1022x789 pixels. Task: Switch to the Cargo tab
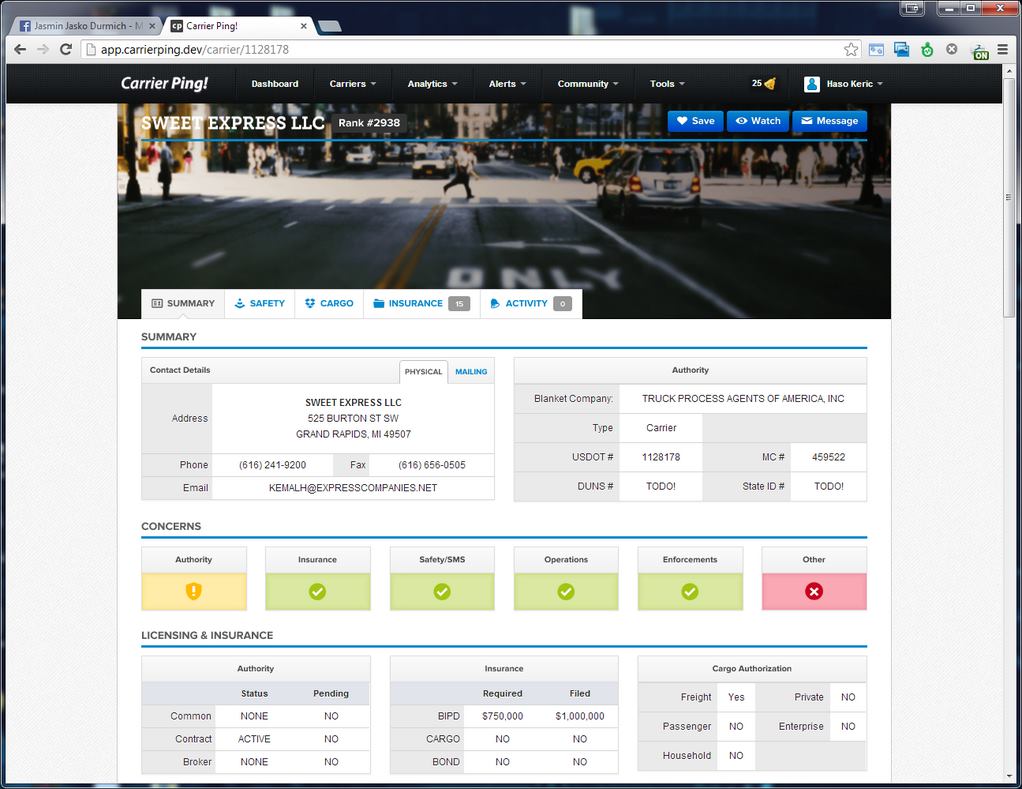click(329, 304)
